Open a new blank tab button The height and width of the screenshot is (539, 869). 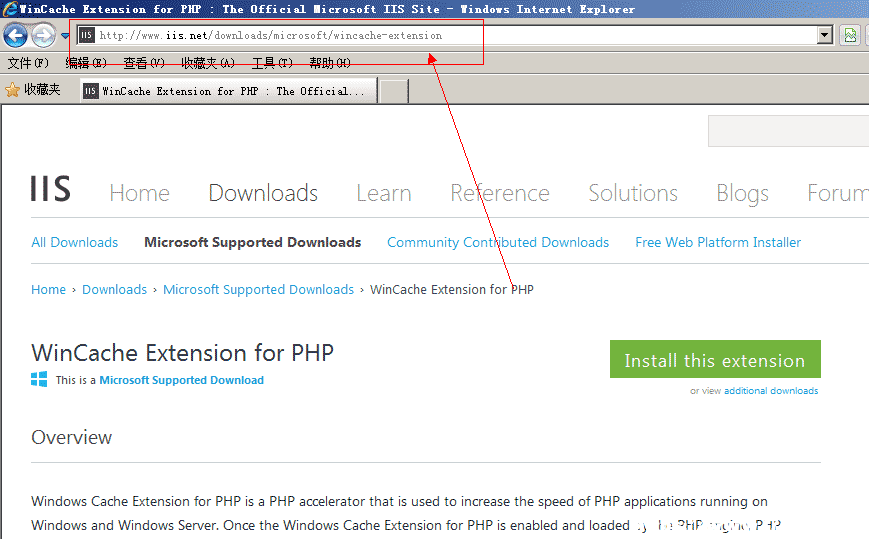(x=394, y=91)
